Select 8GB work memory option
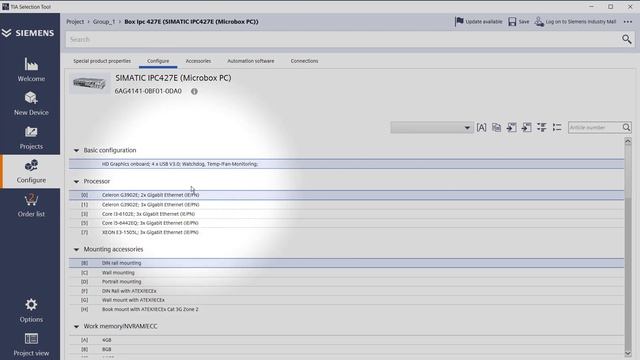Viewport: 640px width, 360px height. [346, 349]
